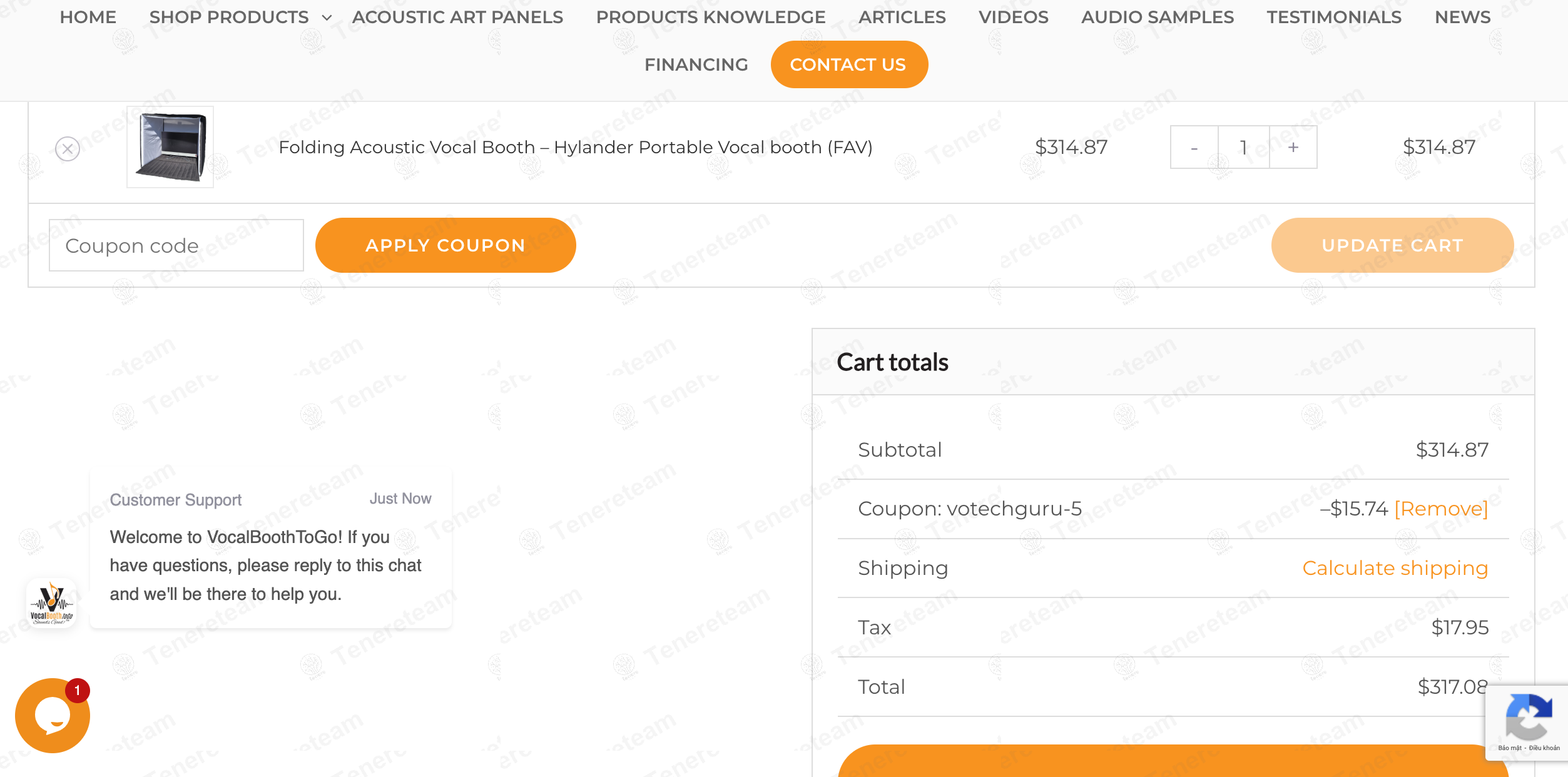The width and height of the screenshot is (1568, 777).
Task: Focus the Coupon code input field
Action: pos(176,245)
